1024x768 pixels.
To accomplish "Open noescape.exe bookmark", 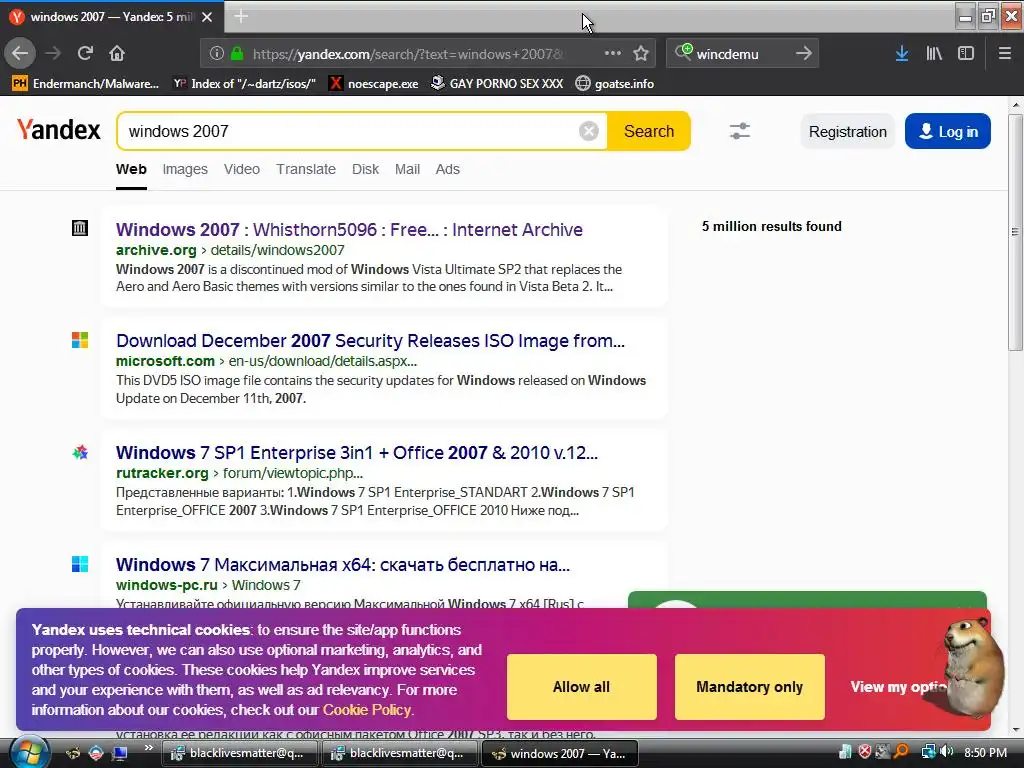I will [x=374, y=84].
